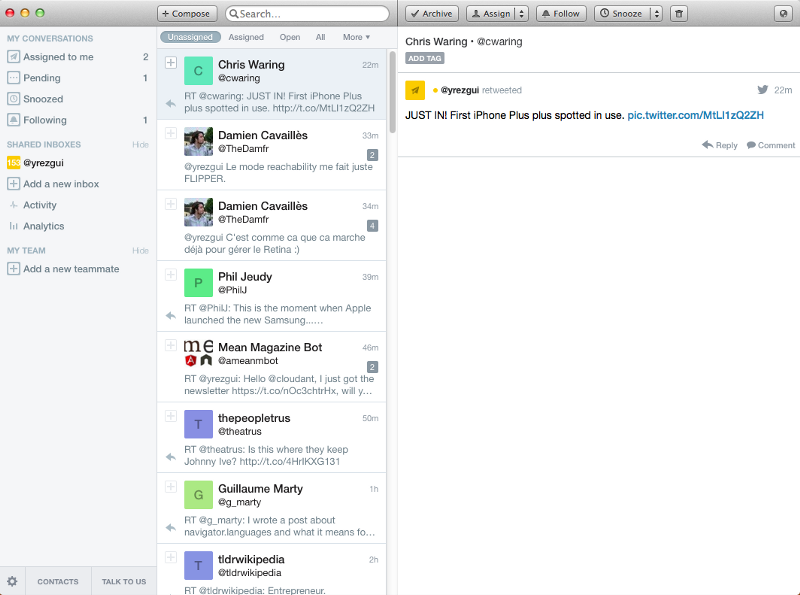Viewport: 800px width, 595px height.
Task: Expand the Assign dropdown arrows
Action: (x=522, y=14)
